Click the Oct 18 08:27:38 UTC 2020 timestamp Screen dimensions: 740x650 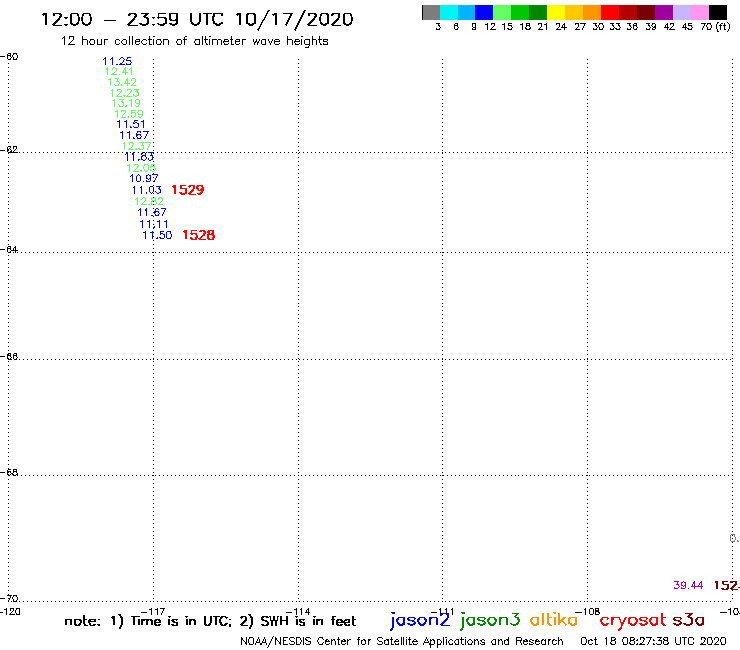[653, 641]
